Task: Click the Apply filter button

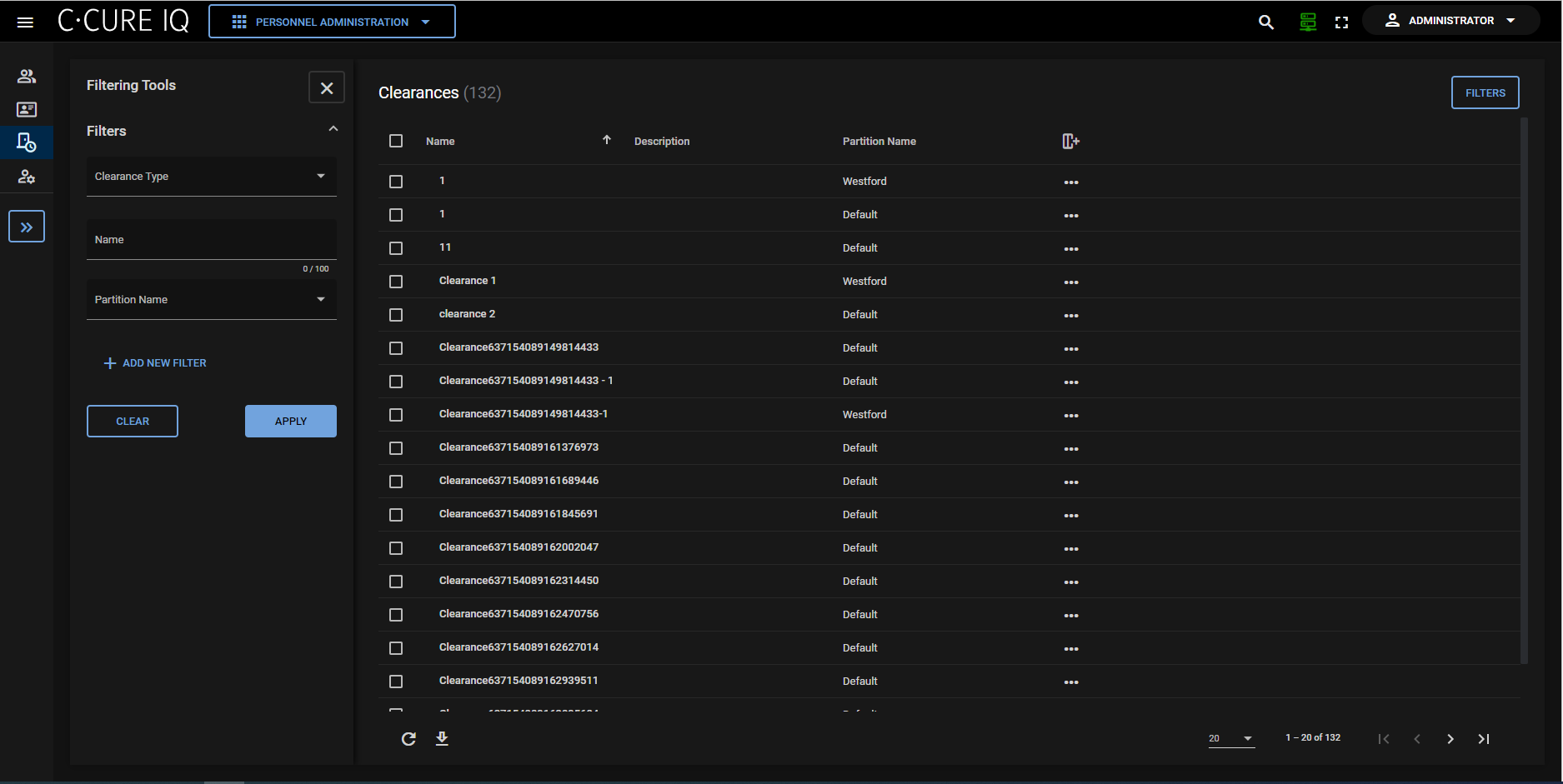Action: [290, 422]
